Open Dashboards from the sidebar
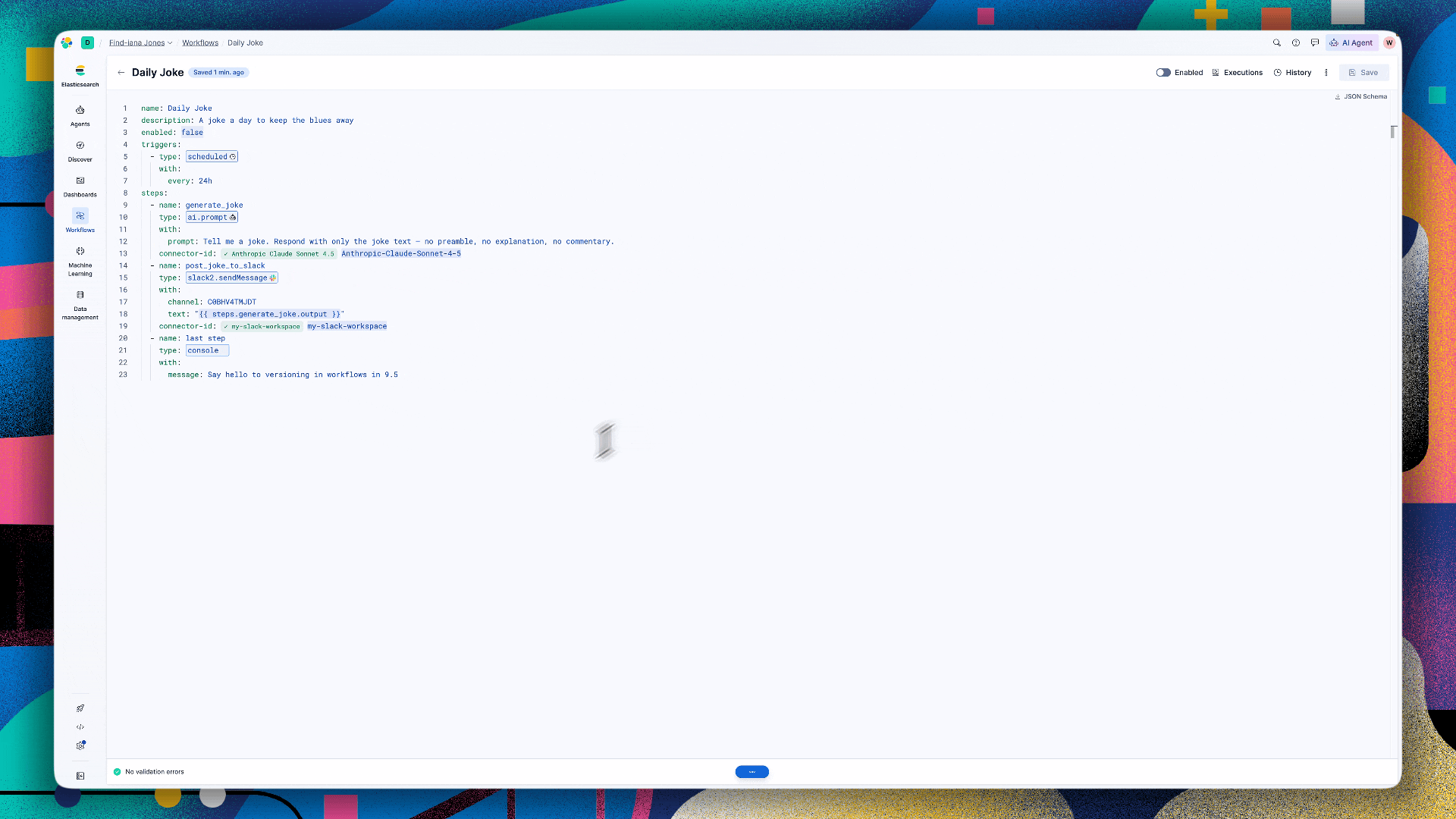The height and width of the screenshot is (819, 1456). click(x=80, y=186)
